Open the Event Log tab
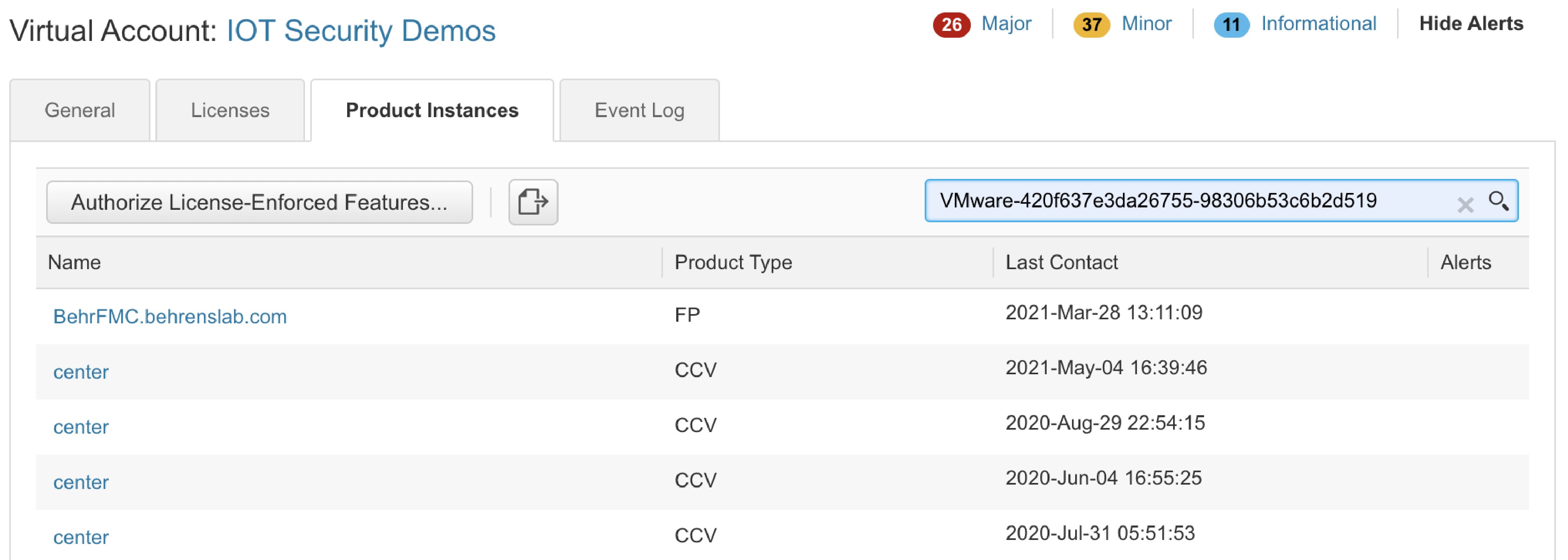Screen dimensions: 1568x560 [639, 110]
